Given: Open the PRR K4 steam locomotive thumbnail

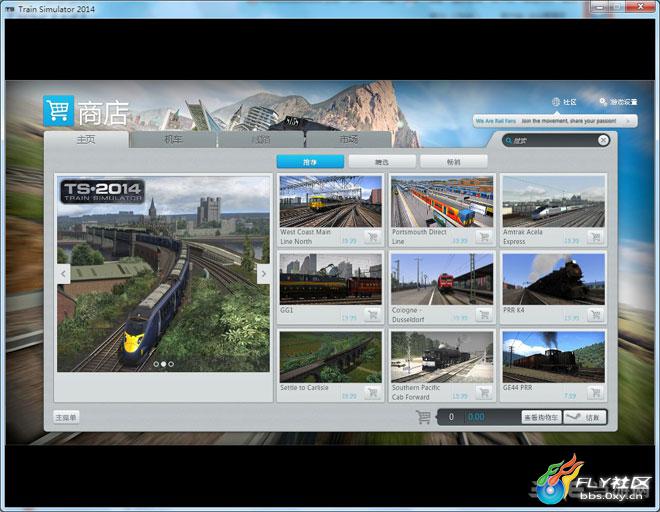Looking at the screenshot, I should point(554,279).
